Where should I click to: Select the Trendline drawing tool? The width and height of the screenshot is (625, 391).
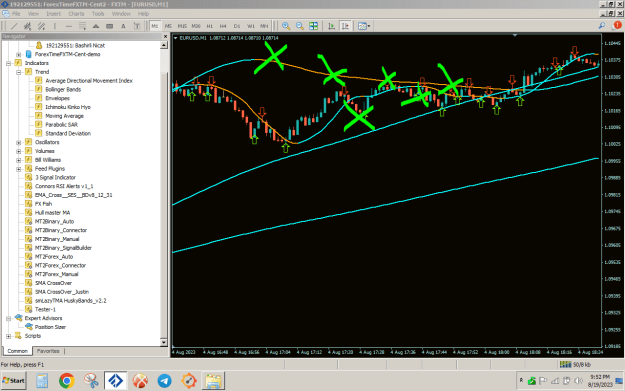pos(14,26)
